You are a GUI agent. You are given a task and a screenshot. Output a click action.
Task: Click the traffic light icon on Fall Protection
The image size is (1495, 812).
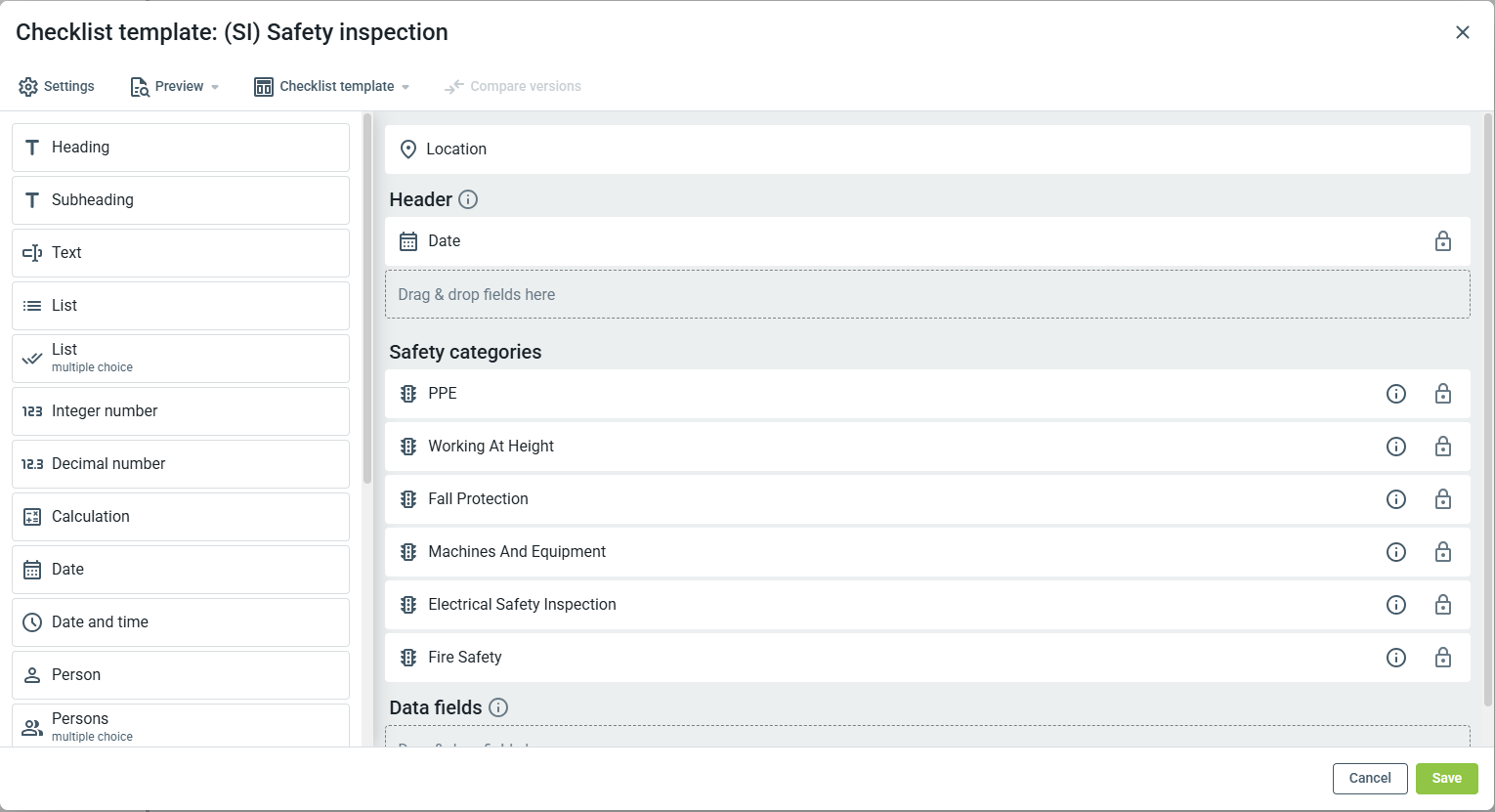tap(408, 499)
